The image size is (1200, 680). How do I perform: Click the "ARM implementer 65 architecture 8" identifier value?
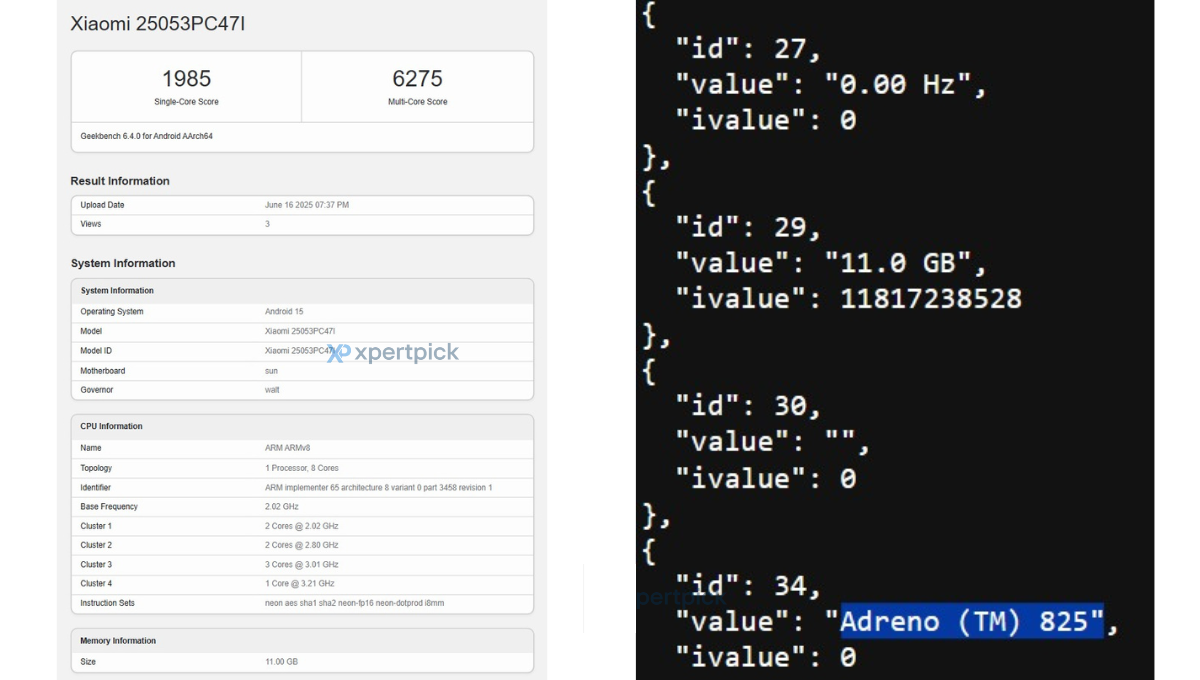pyautogui.click(x=379, y=488)
